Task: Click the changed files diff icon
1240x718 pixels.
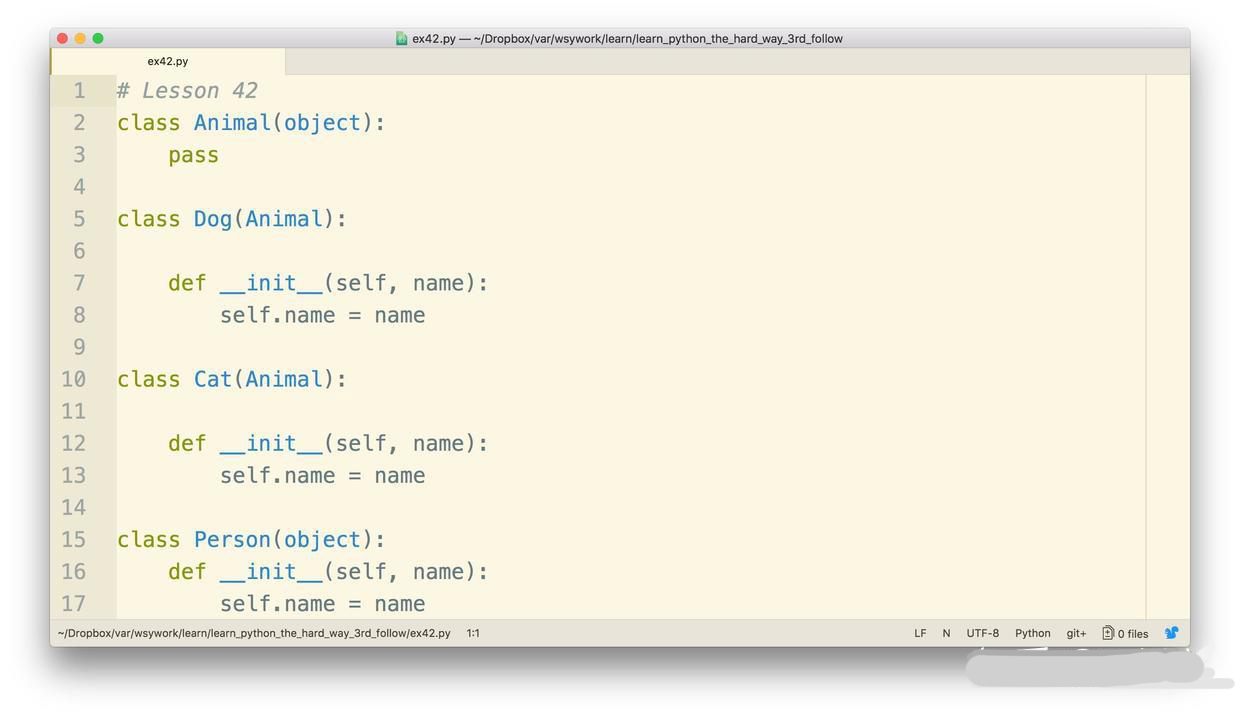Action: click(x=1108, y=633)
